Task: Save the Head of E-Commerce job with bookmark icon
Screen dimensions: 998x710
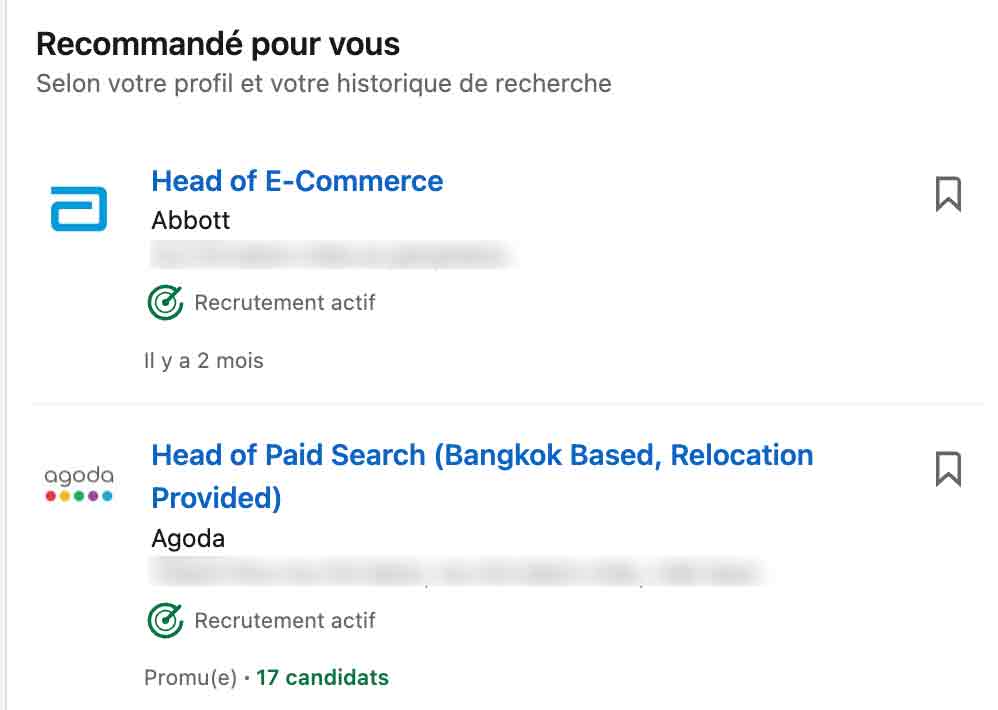Action: (948, 194)
